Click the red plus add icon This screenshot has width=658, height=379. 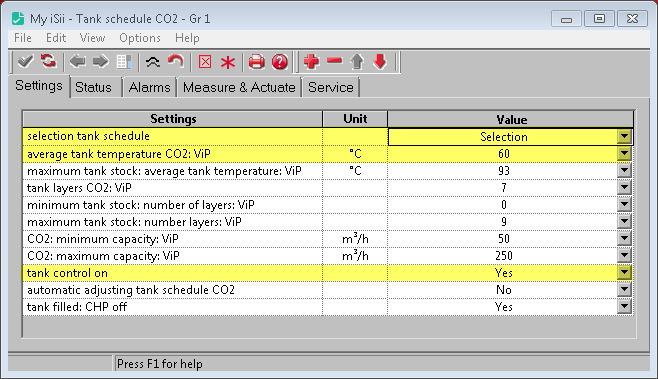pyautogui.click(x=311, y=62)
